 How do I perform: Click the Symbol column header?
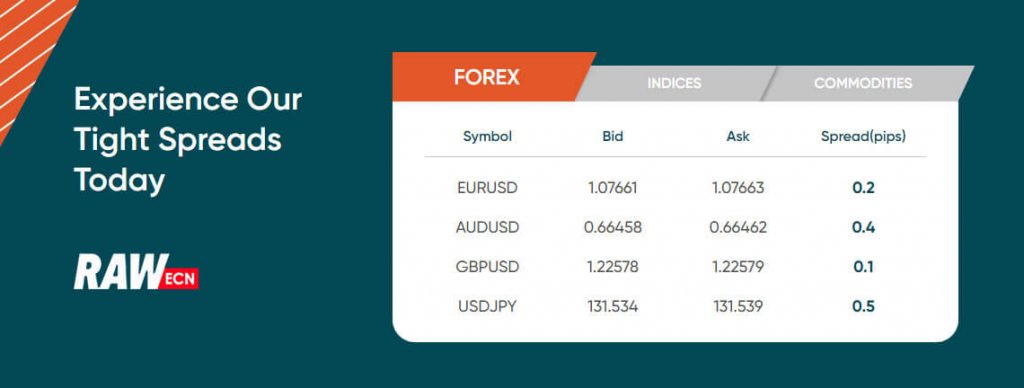click(x=487, y=137)
